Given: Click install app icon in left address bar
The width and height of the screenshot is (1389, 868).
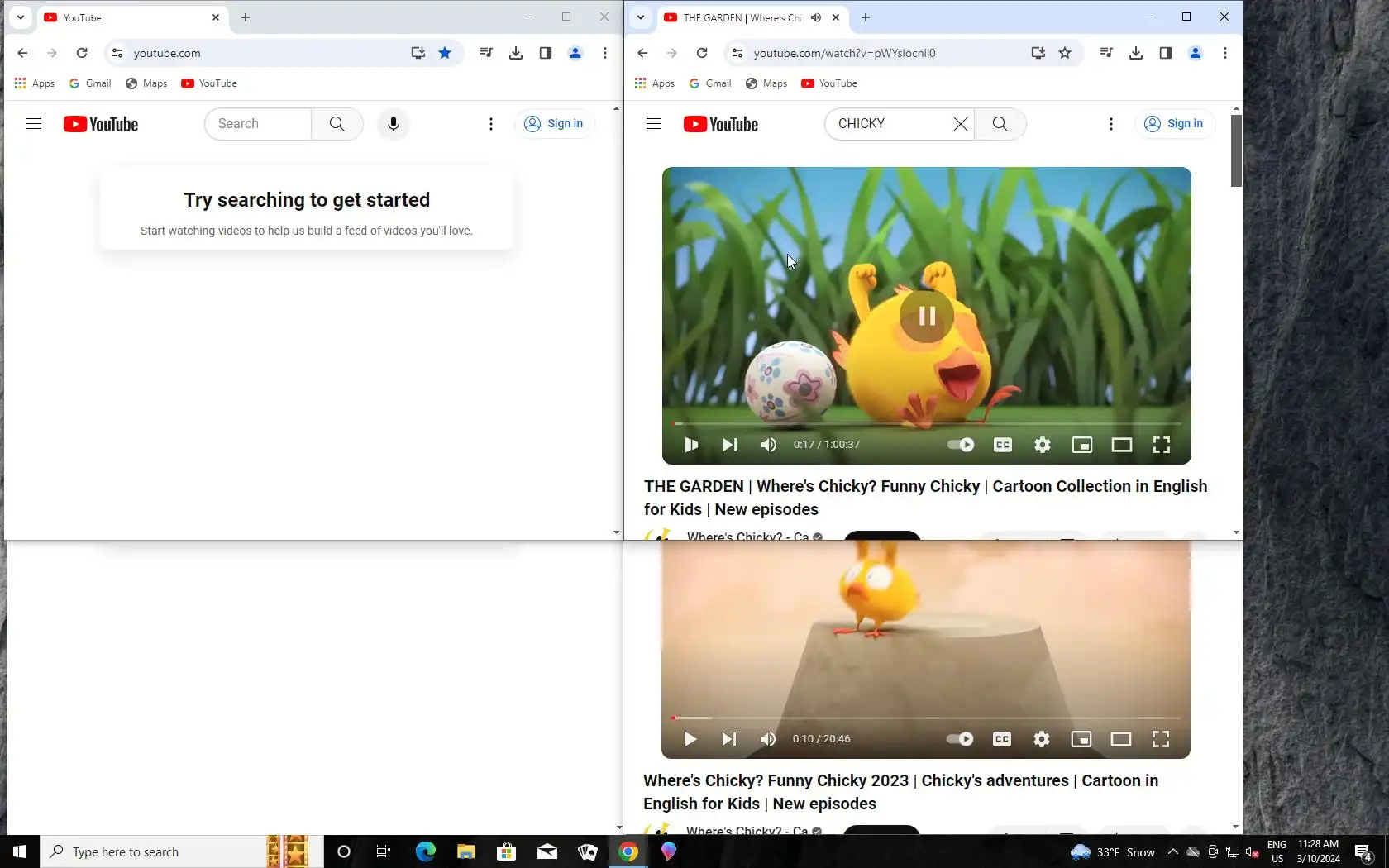Looking at the screenshot, I should (x=418, y=53).
